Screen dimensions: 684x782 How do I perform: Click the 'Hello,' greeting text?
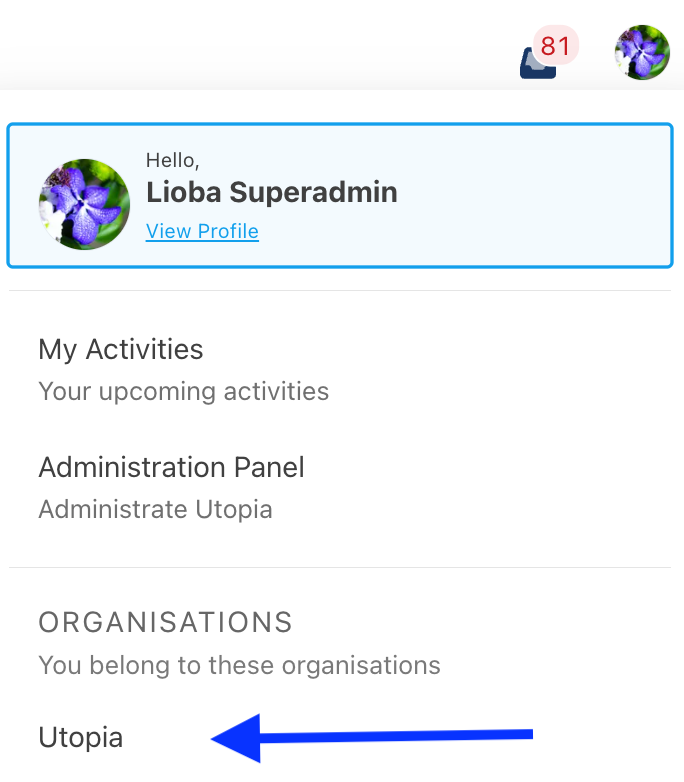tap(173, 159)
